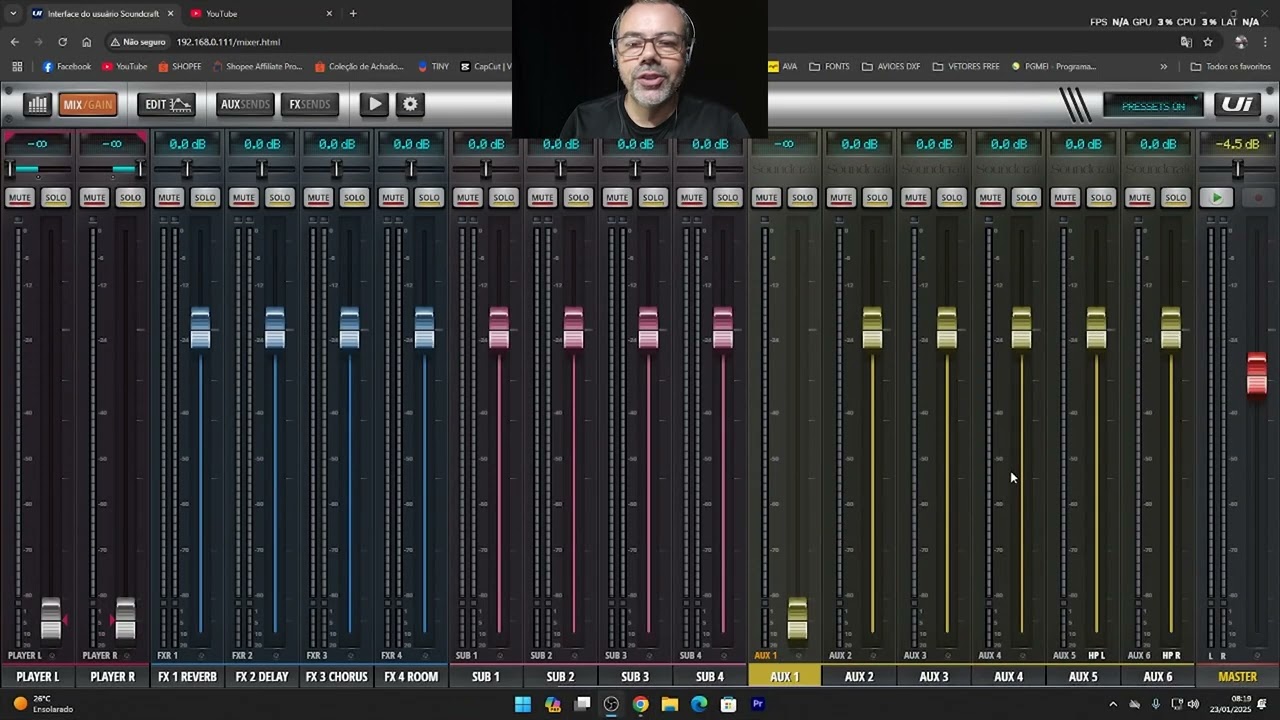Screen dimensions: 1280x720
Task: Click the browser address bar URL
Action: (228, 42)
